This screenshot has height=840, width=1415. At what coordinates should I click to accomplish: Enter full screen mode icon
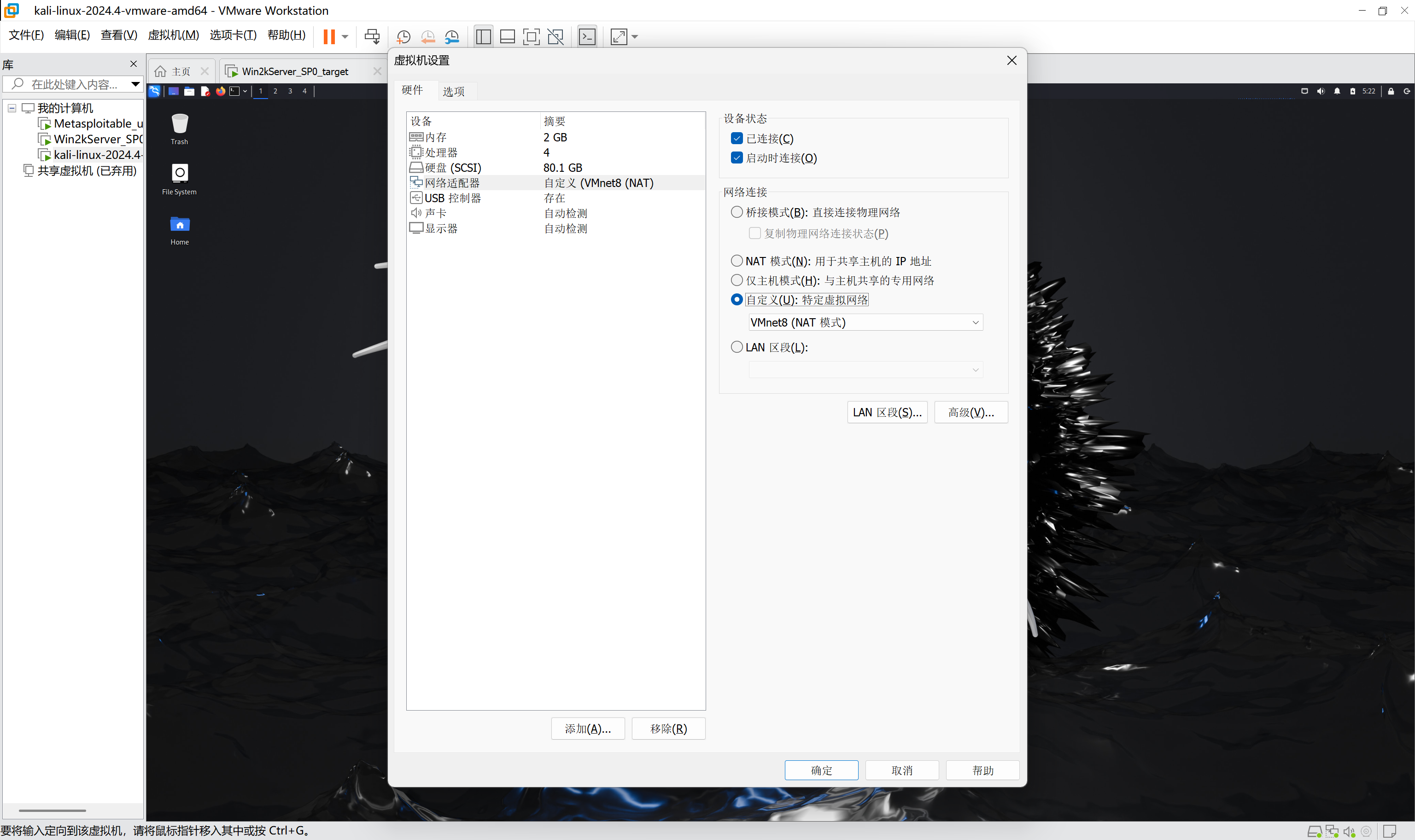[531, 37]
